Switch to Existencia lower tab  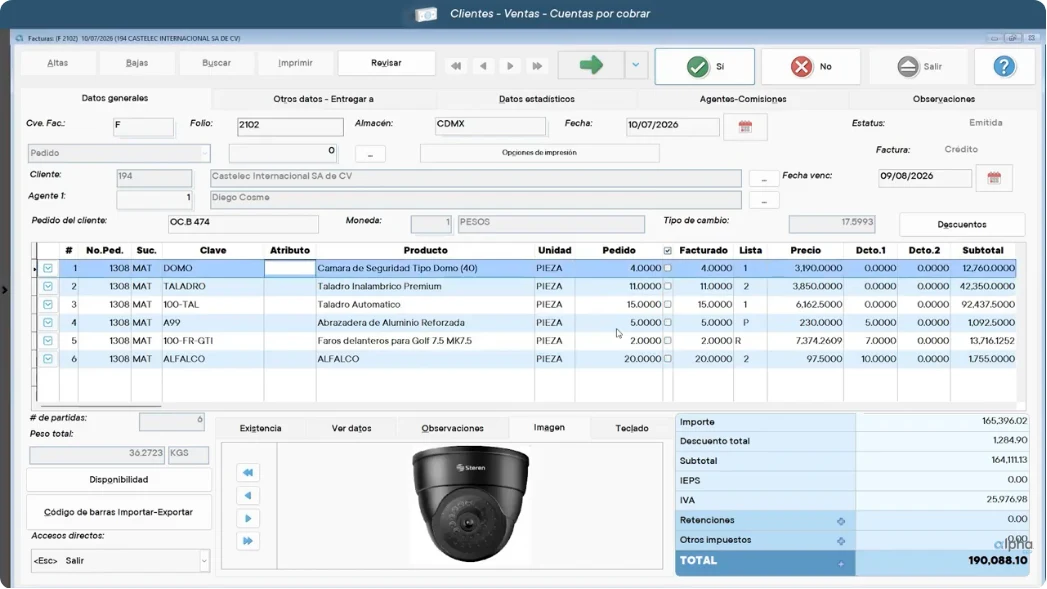click(x=260, y=428)
